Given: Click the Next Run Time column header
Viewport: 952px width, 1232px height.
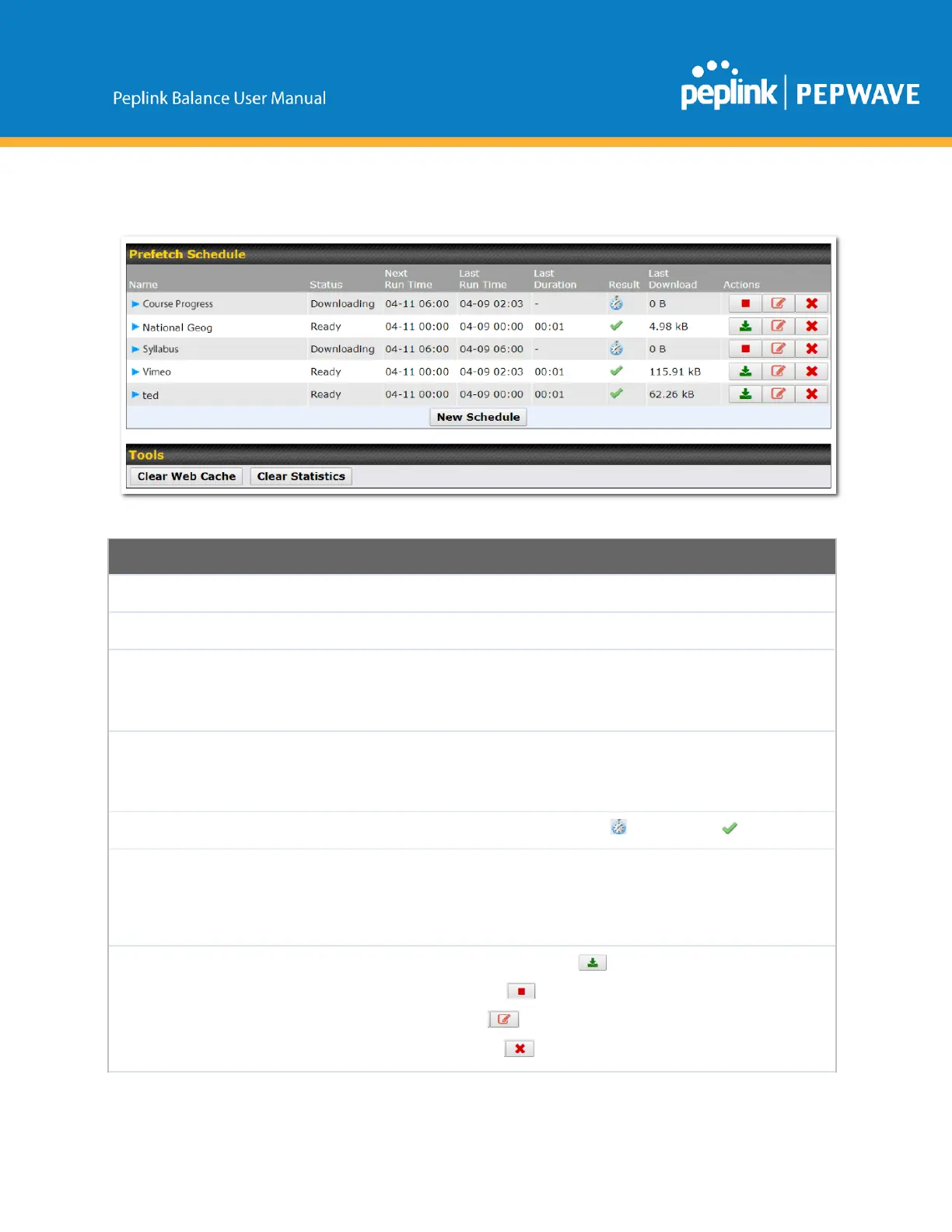Looking at the screenshot, I should coord(408,279).
